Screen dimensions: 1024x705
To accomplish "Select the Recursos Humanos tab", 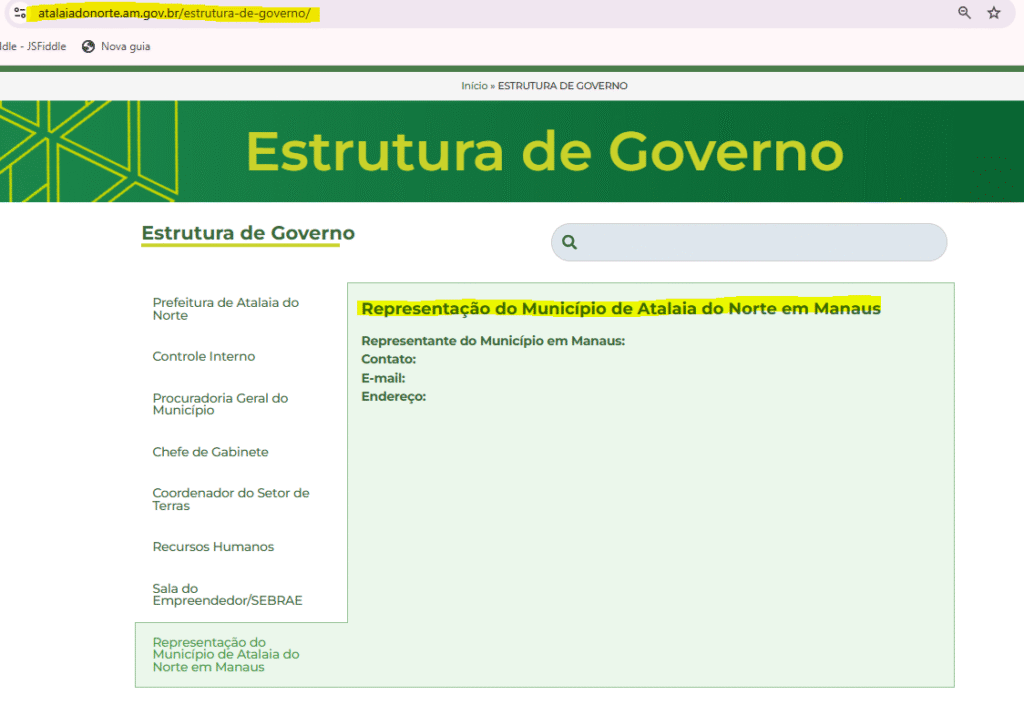I will [213, 547].
